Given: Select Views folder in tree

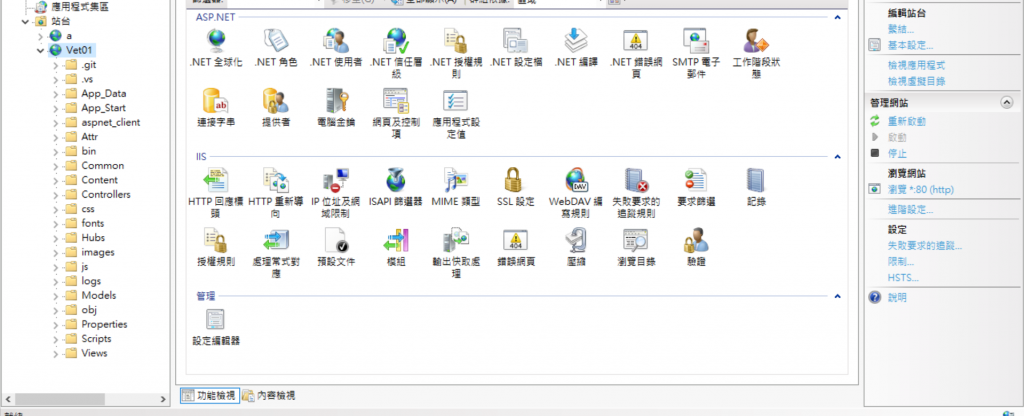Looking at the screenshot, I should tap(94, 353).
